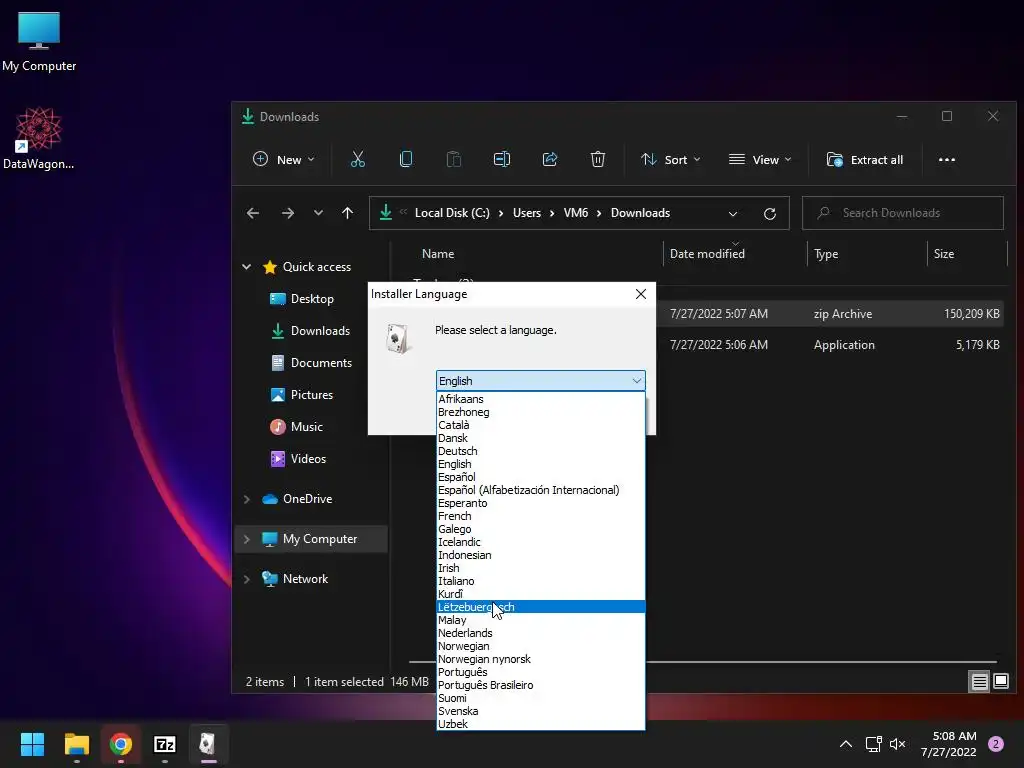This screenshot has height=768, width=1024.
Task: Expand the OneDrive tree node
Action: tap(247, 499)
